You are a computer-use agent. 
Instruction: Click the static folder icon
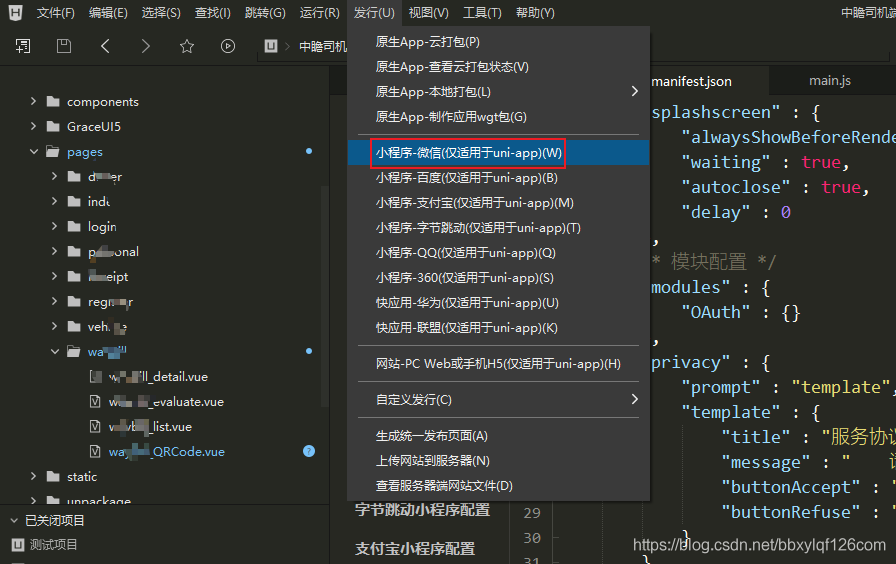(53, 477)
